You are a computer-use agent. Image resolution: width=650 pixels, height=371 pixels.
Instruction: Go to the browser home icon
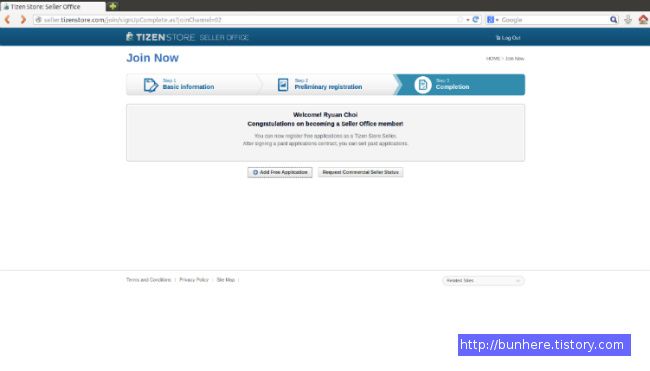tap(643, 19)
